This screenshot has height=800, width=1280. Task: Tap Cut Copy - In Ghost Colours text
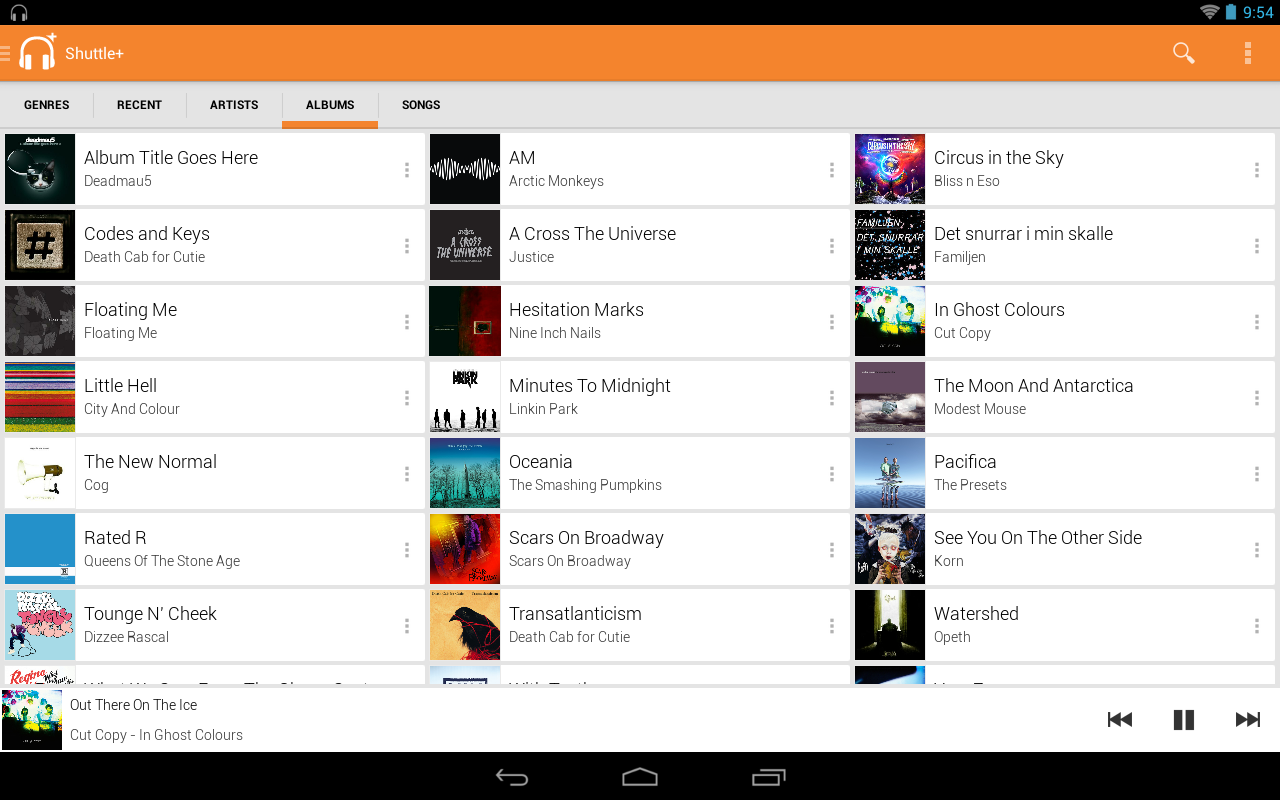tap(156, 735)
